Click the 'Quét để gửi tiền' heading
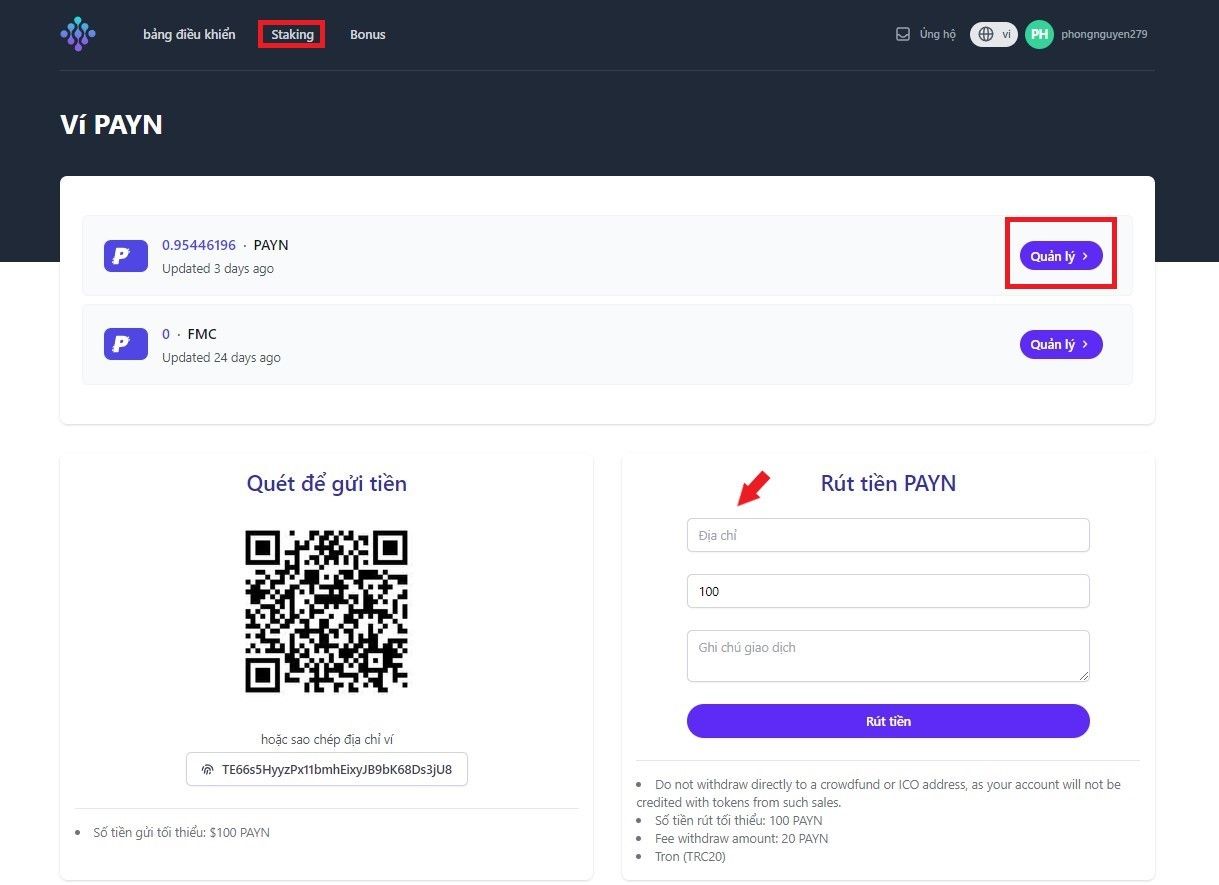Screen dimensions: 1219x885 tap(327, 484)
